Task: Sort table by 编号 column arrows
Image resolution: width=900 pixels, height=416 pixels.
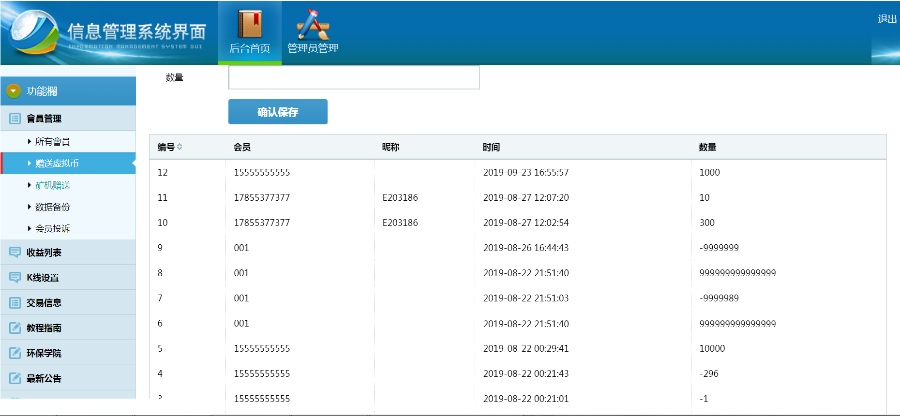Action: click(180, 148)
